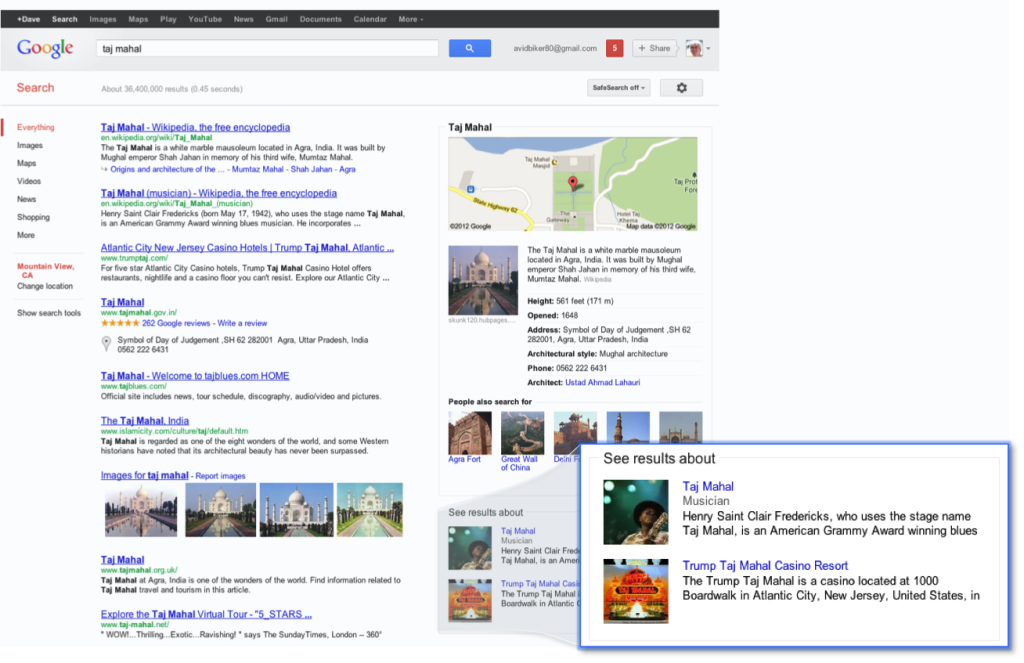Select +Dave in the top bar
The image size is (1024, 663).
[x=29, y=19]
